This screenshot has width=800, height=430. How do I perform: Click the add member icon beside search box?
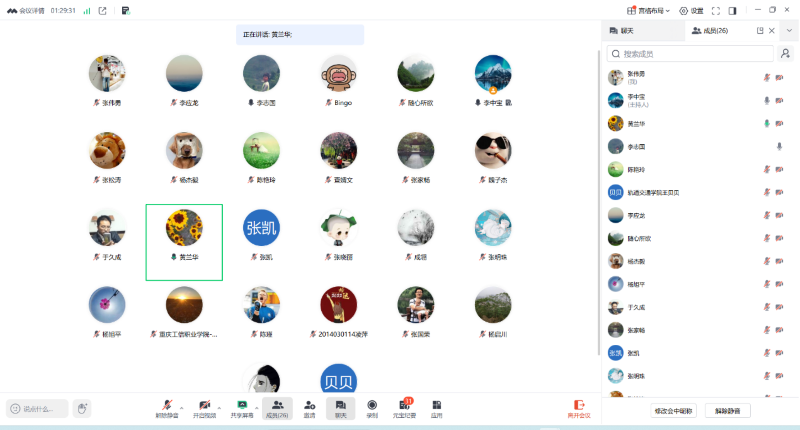click(x=786, y=53)
